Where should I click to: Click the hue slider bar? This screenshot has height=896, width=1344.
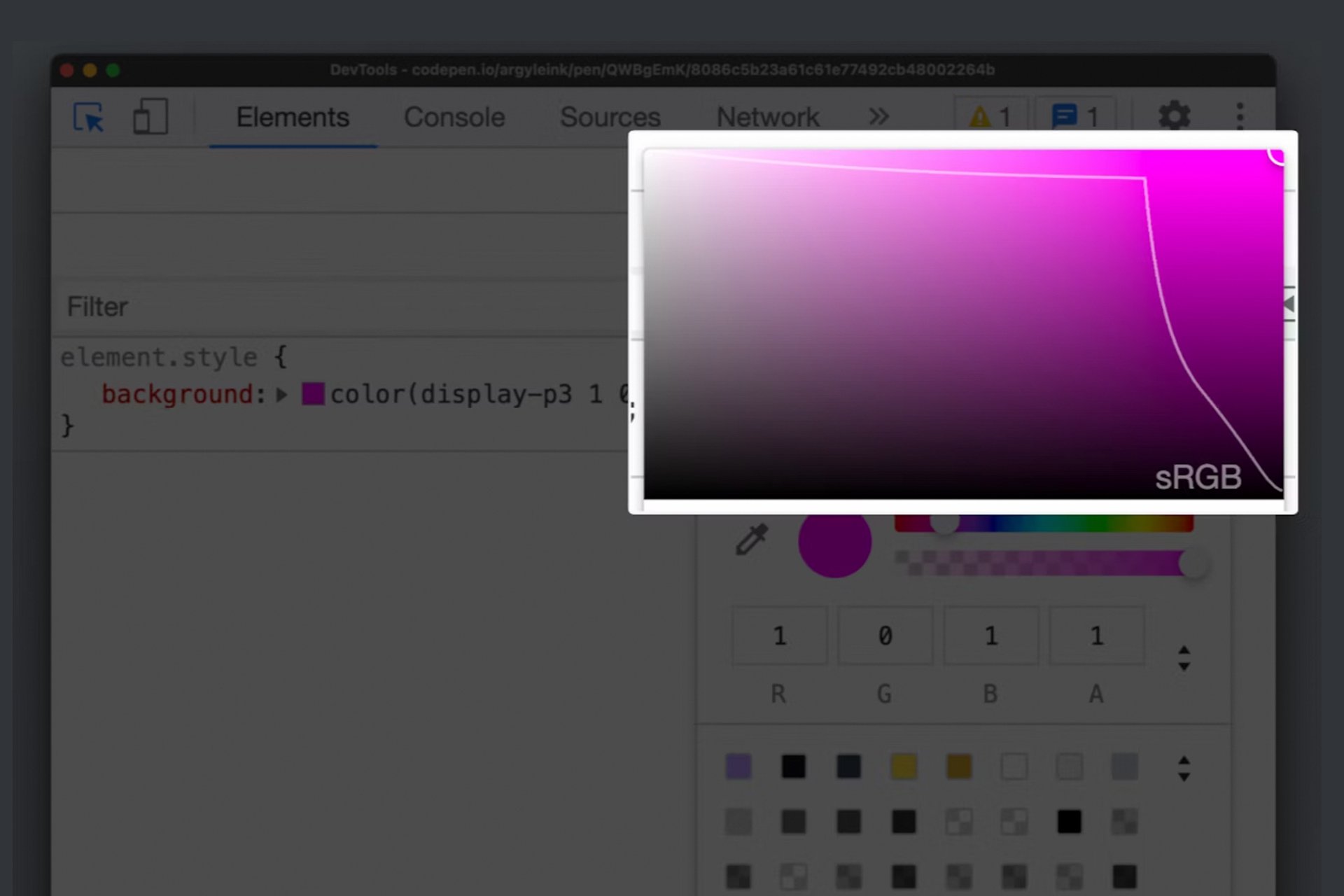[x=1044, y=523]
